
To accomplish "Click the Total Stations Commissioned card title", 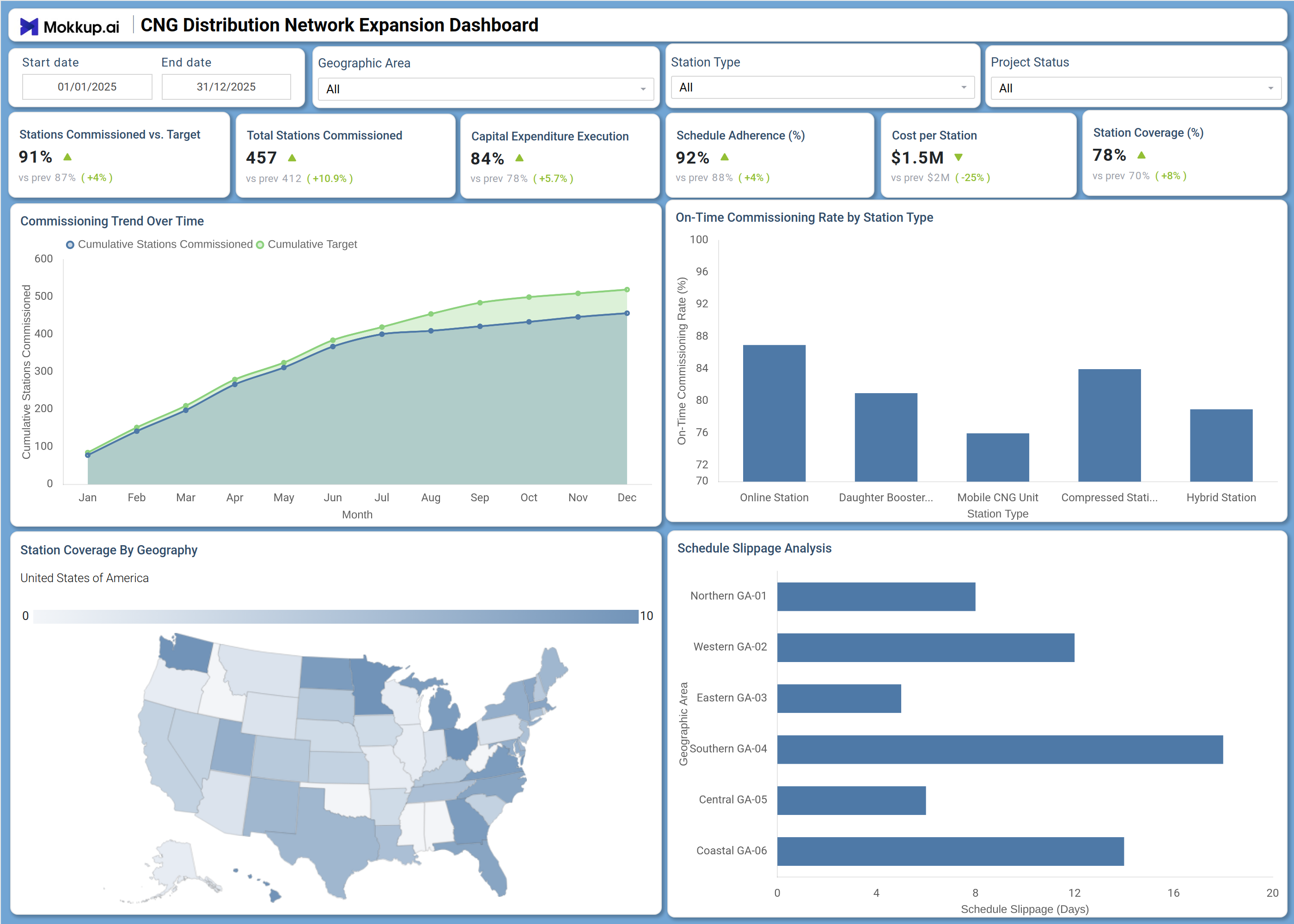I will (324, 135).
